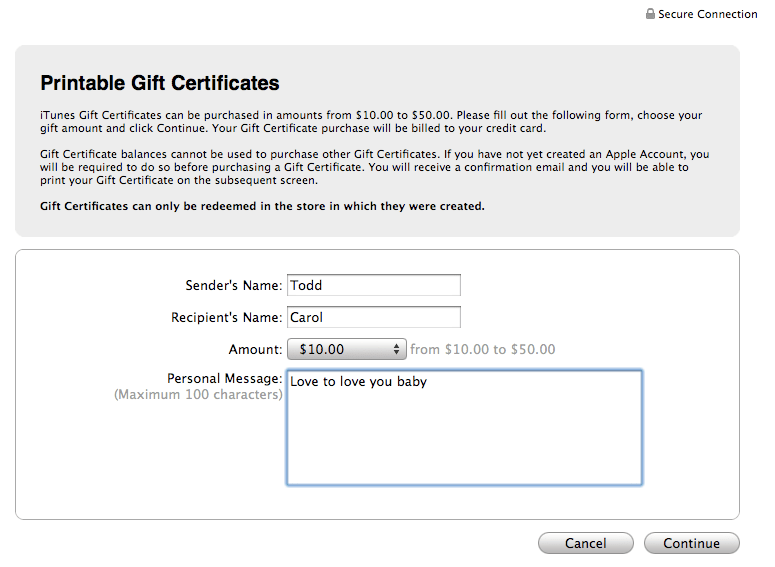Screen dimensions: 775x567
Task: Click the 'Secure Connection' text
Action: click(708, 14)
